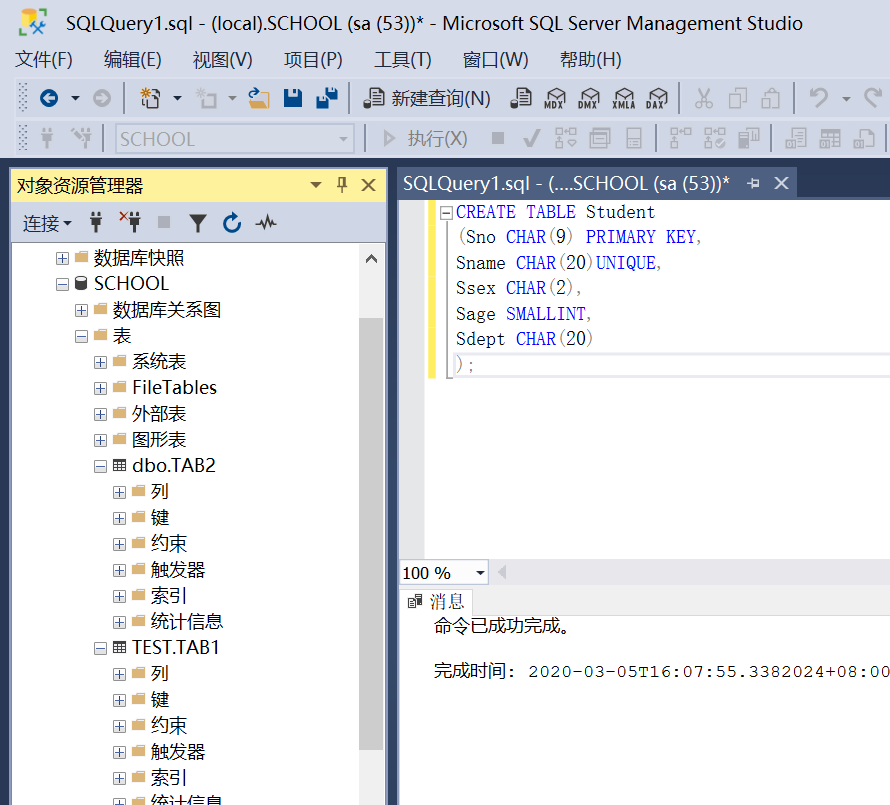Open the 文件(F) menu
Image resolution: width=890 pixels, height=805 pixels.
coord(44,60)
